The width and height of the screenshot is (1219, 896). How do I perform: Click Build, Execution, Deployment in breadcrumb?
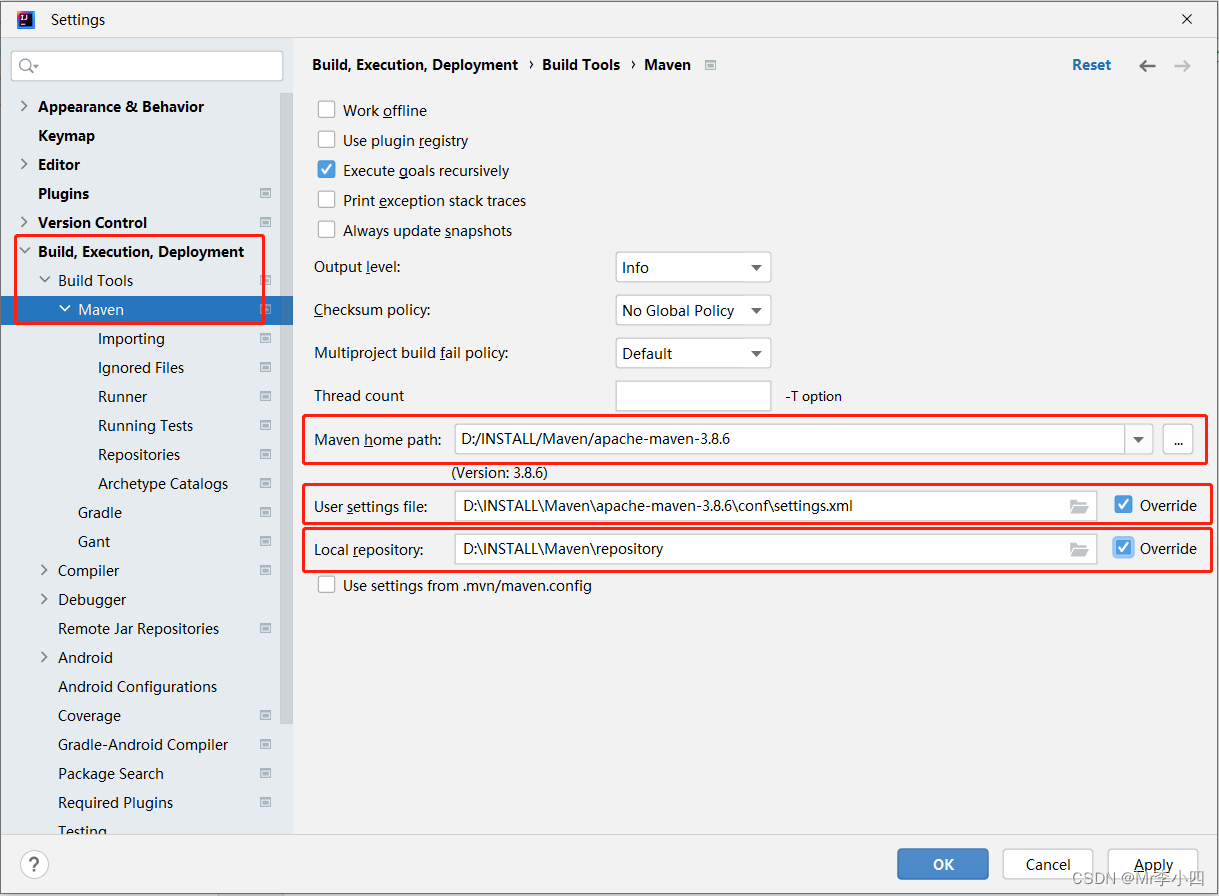pyautogui.click(x=415, y=64)
